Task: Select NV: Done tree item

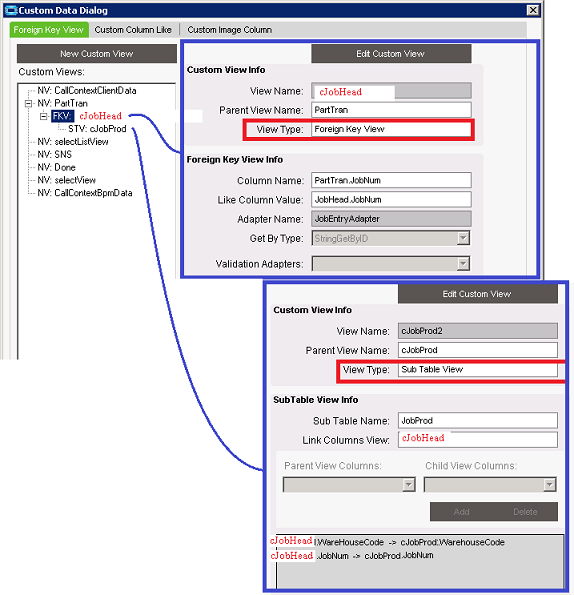Action: tap(56, 167)
